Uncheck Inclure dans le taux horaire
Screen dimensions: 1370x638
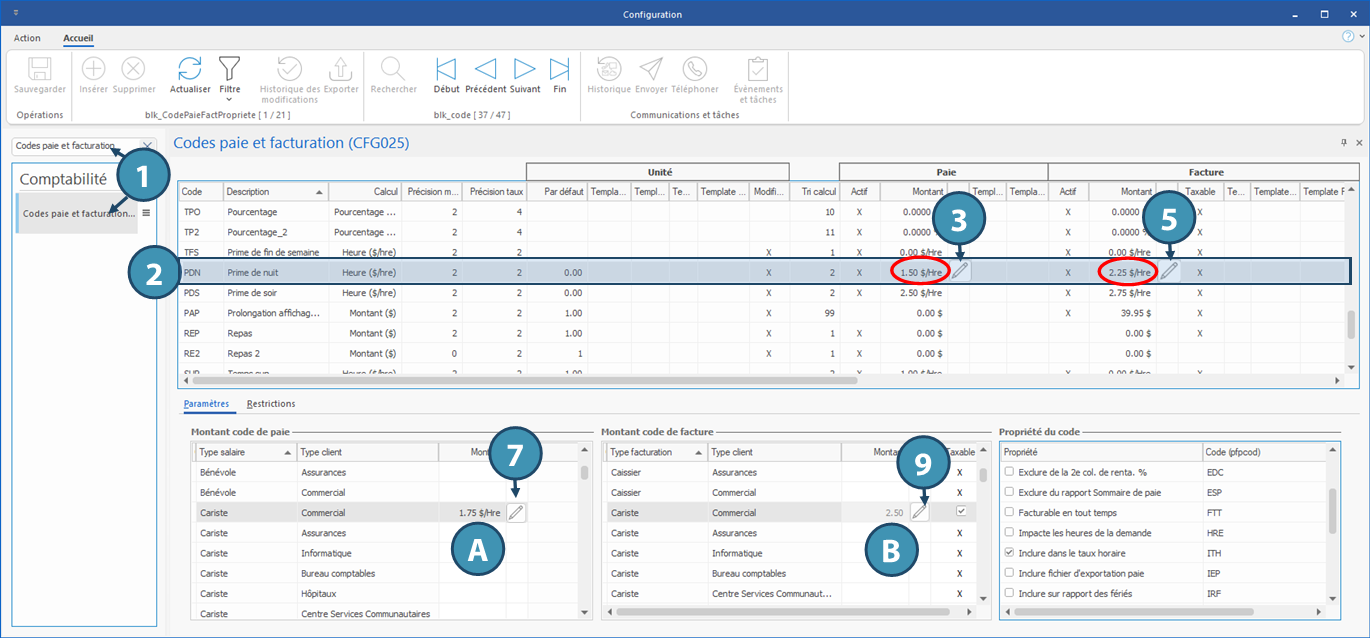coord(1009,553)
